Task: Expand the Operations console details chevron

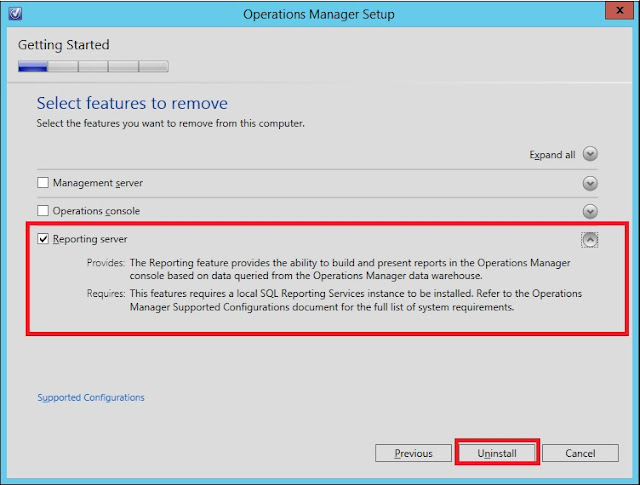Action: [x=590, y=211]
